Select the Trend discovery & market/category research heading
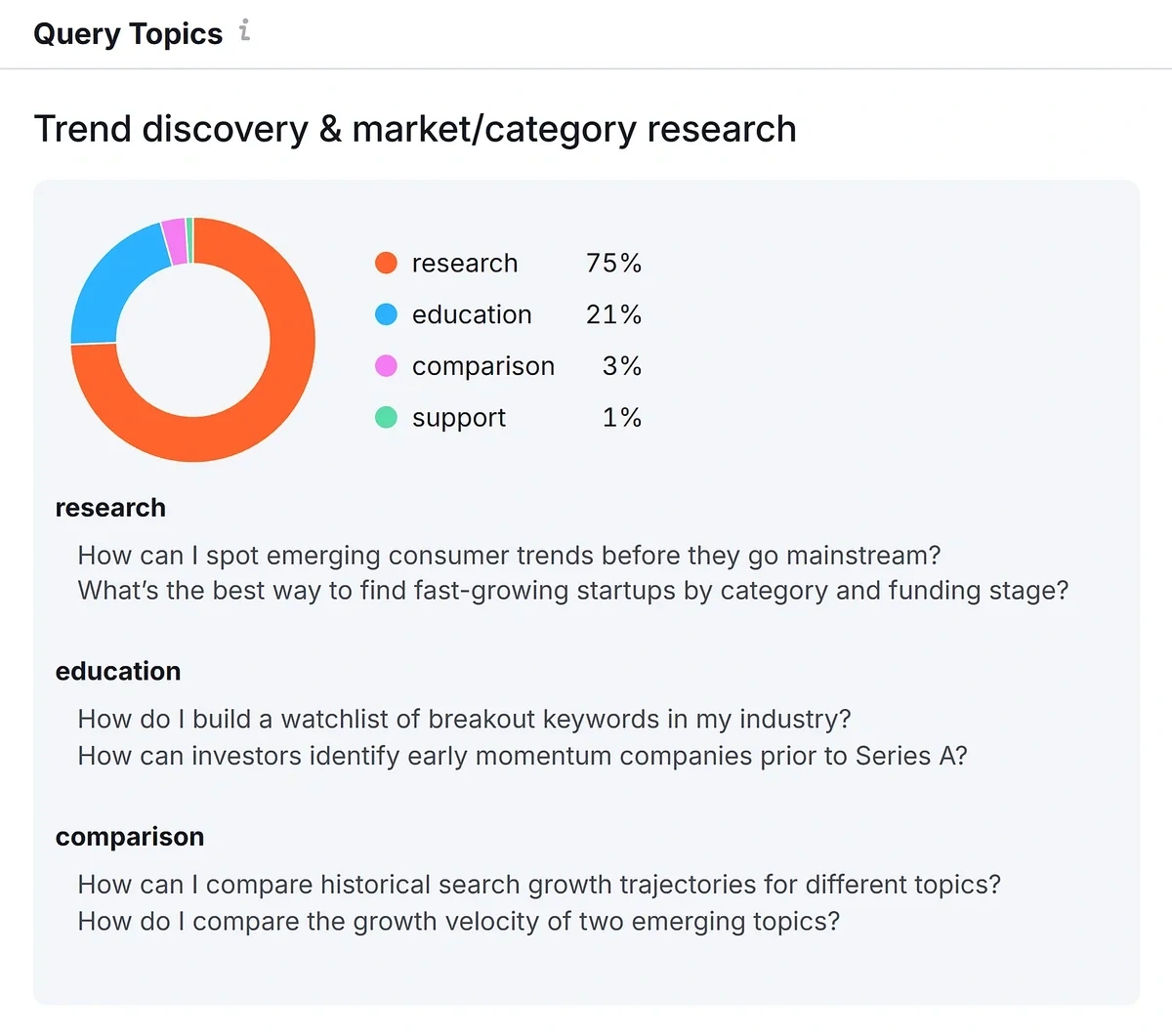Screen dimensions: 1172x1036 click(x=415, y=128)
